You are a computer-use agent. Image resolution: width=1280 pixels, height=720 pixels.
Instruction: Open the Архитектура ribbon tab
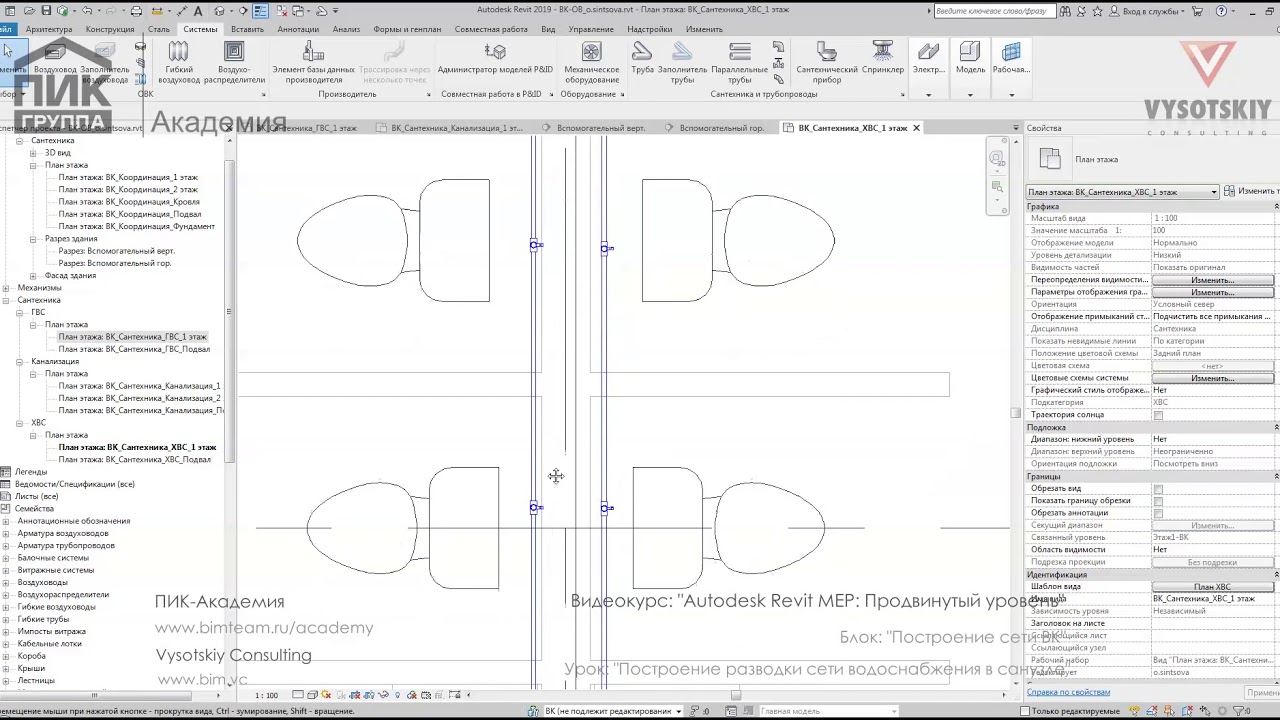coord(48,29)
